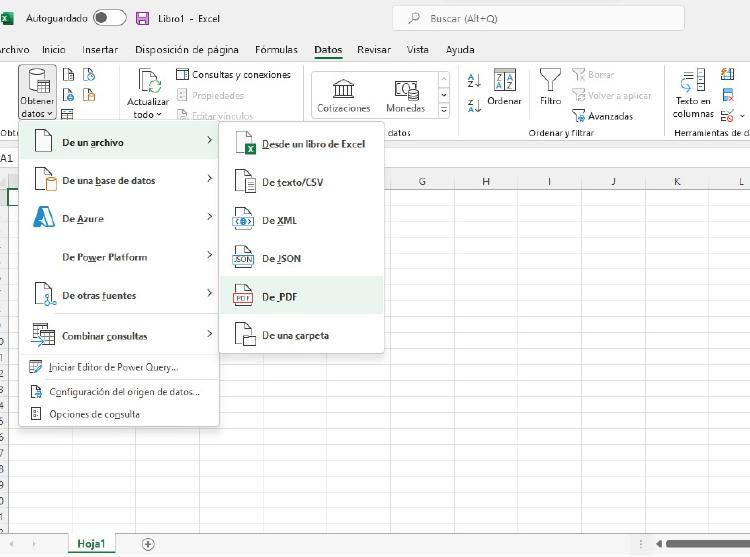
Task: Toggle the Filtro funnel button
Action: click(550, 87)
